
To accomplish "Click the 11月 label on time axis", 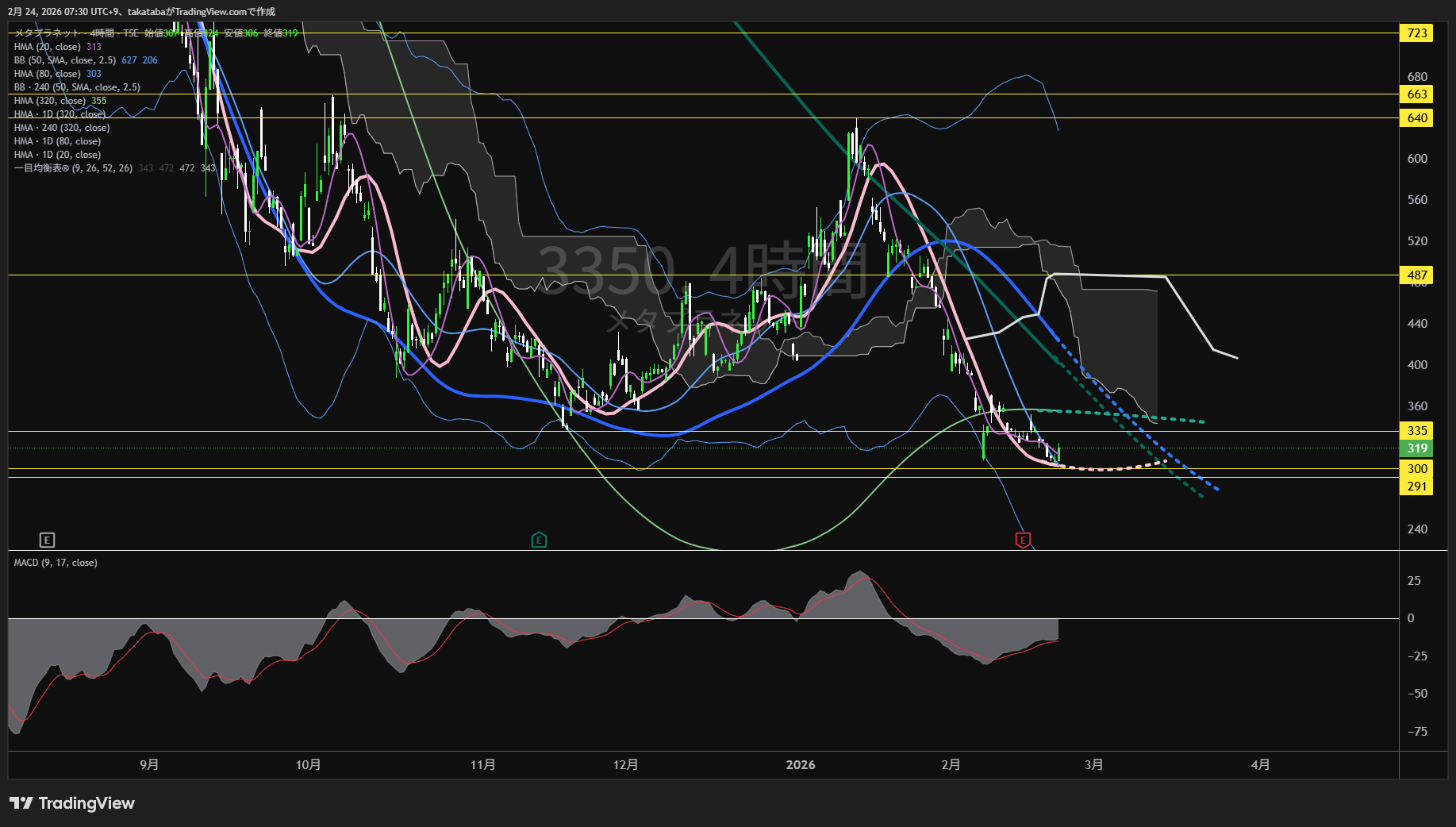I will coord(482,765).
